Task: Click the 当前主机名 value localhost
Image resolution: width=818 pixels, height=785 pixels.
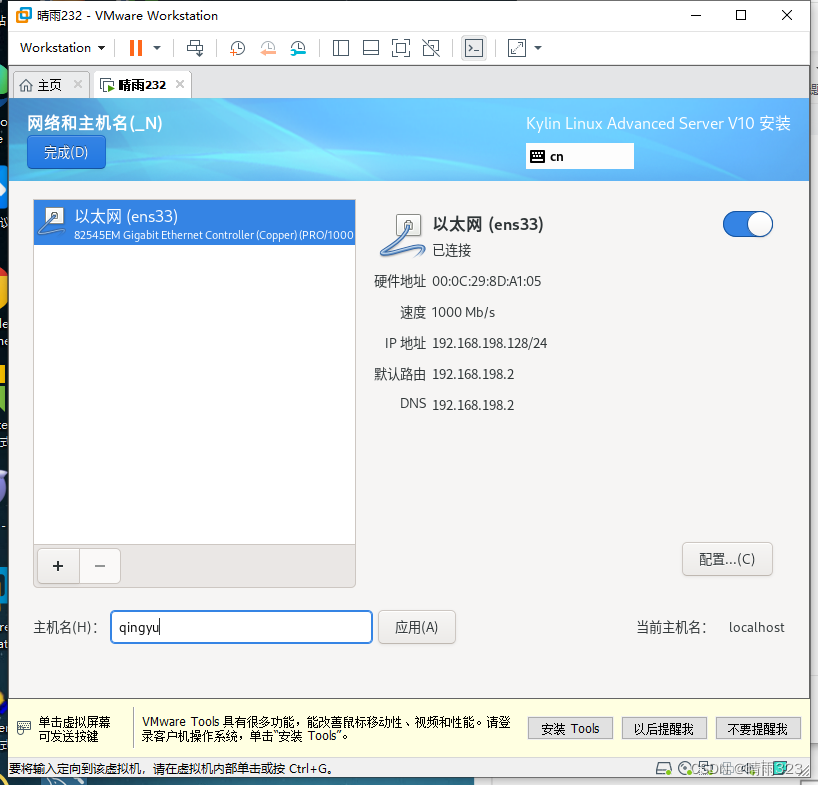Action: 756,627
